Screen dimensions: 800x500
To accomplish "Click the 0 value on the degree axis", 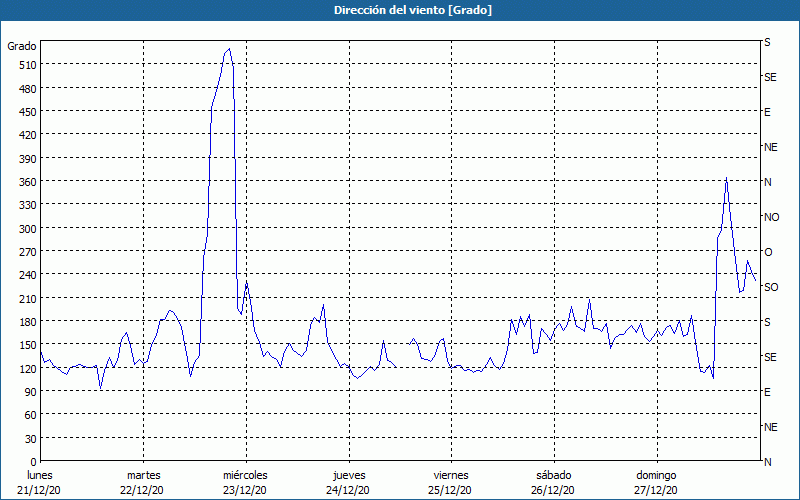I will 34,462.
